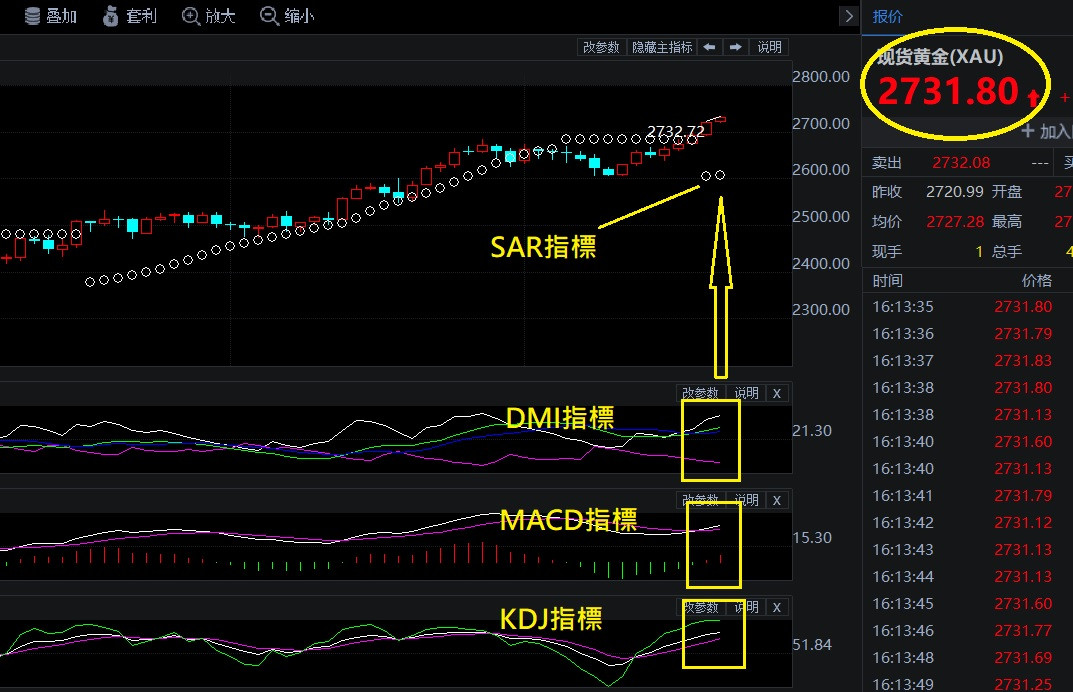Toggle 隐藏主指标 to hide main indicator
The width and height of the screenshot is (1073, 692).
[x=662, y=47]
